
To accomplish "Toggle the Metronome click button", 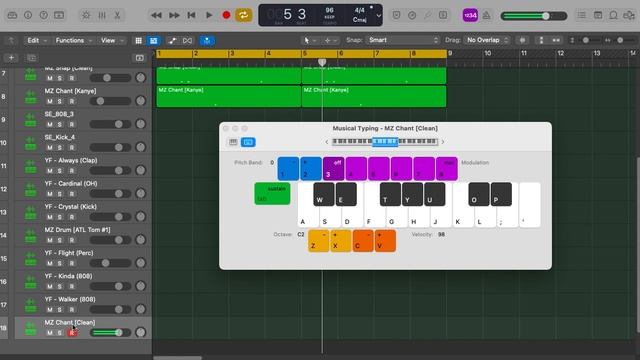I will tap(487, 16).
